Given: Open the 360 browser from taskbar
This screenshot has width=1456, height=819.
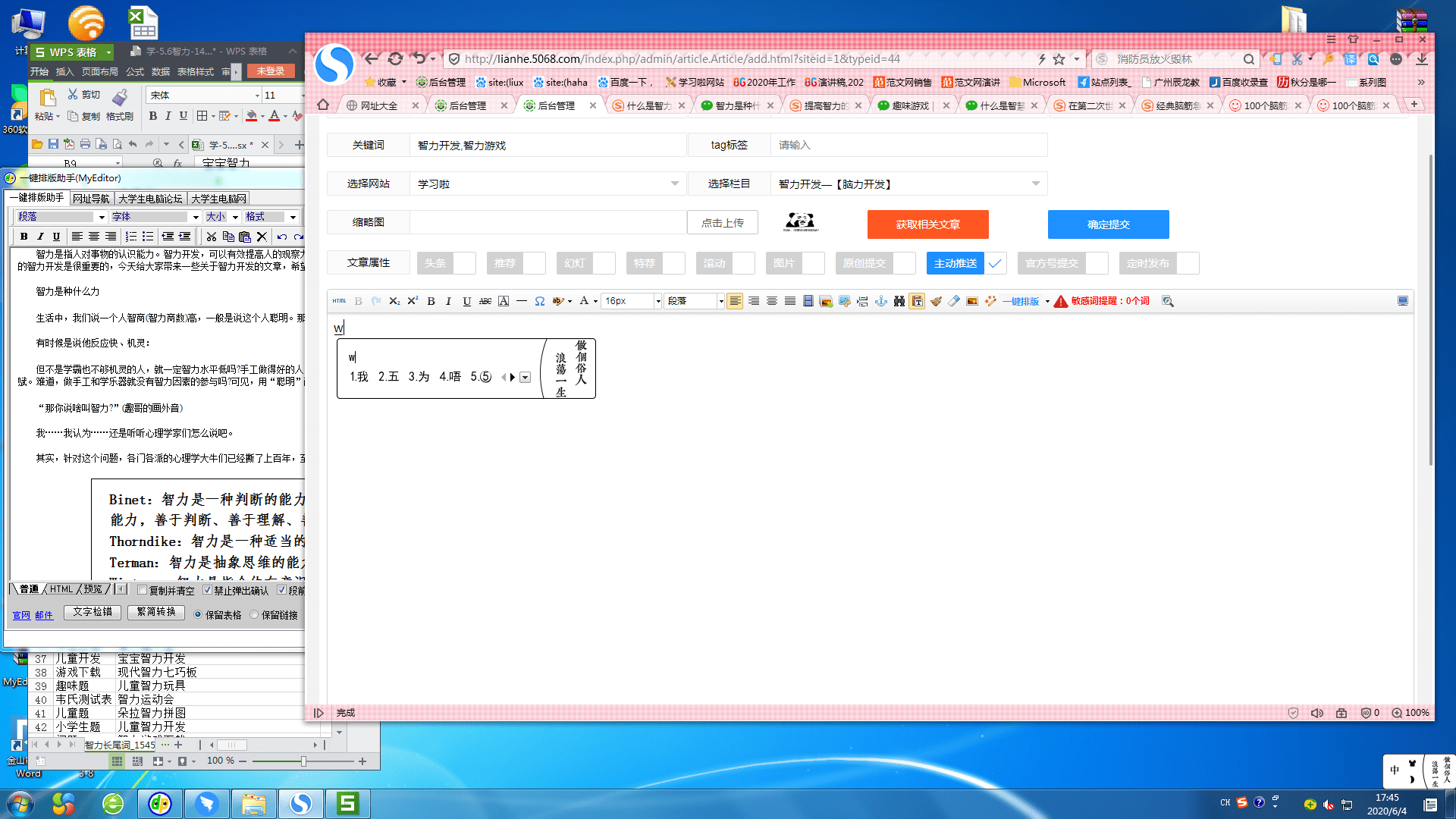Looking at the screenshot, I should 112,804.
